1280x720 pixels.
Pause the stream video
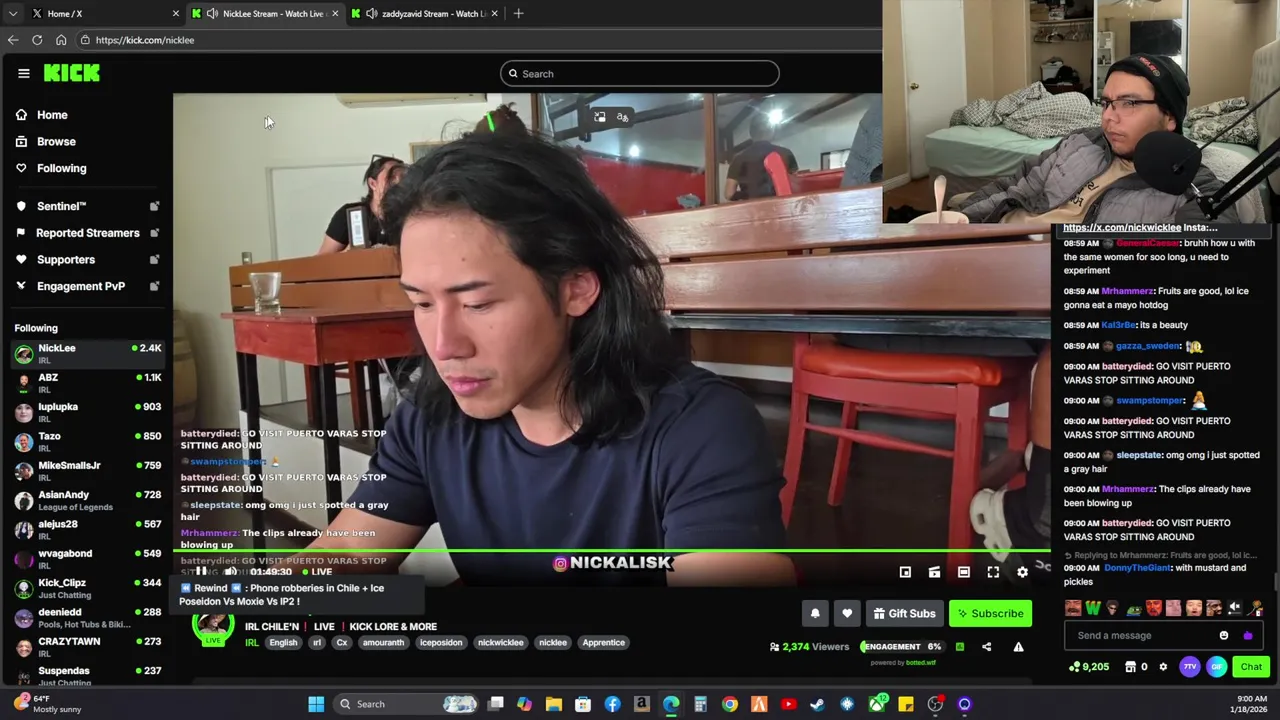tap(200, 571)
